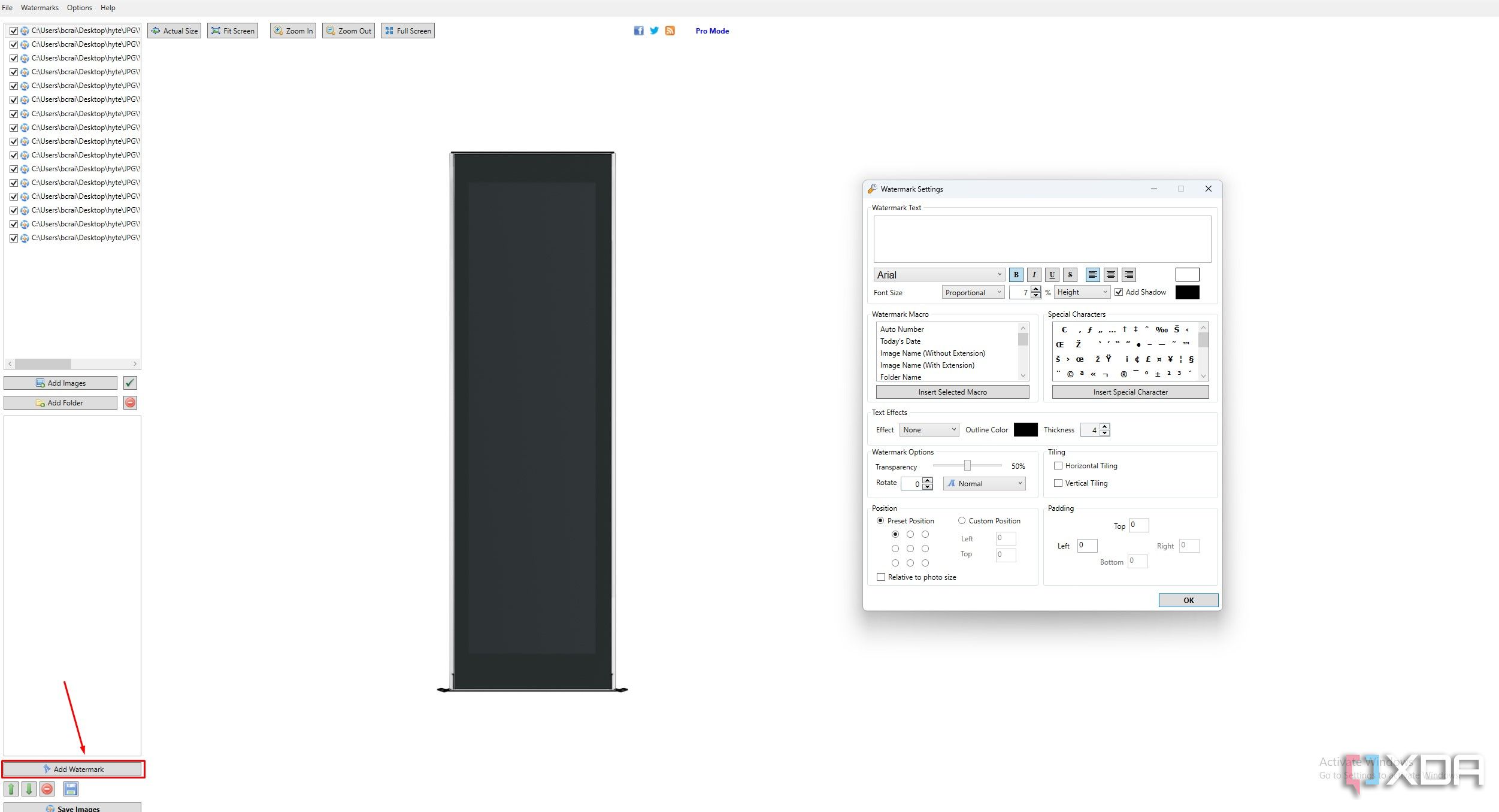Image resolution: width=1499 pixels, height=812 pixels.
Task: Move watermark down with green arrow
Action: [x=29, y=789]
